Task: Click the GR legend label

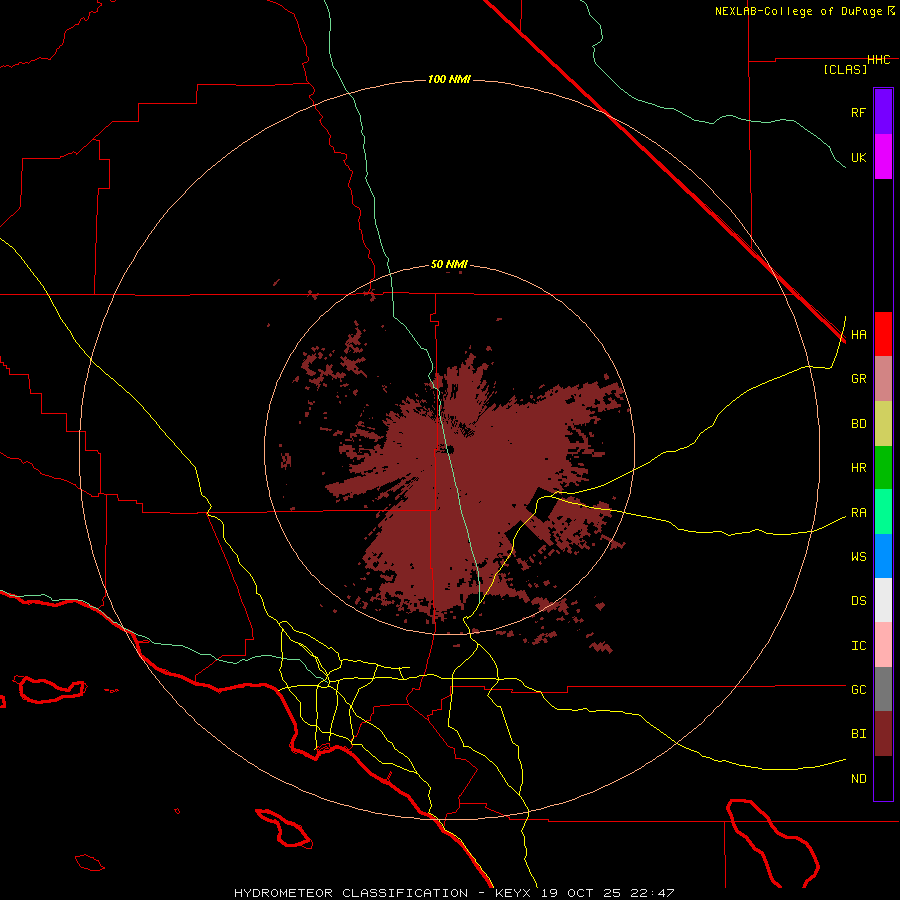Action: (858, 379)
